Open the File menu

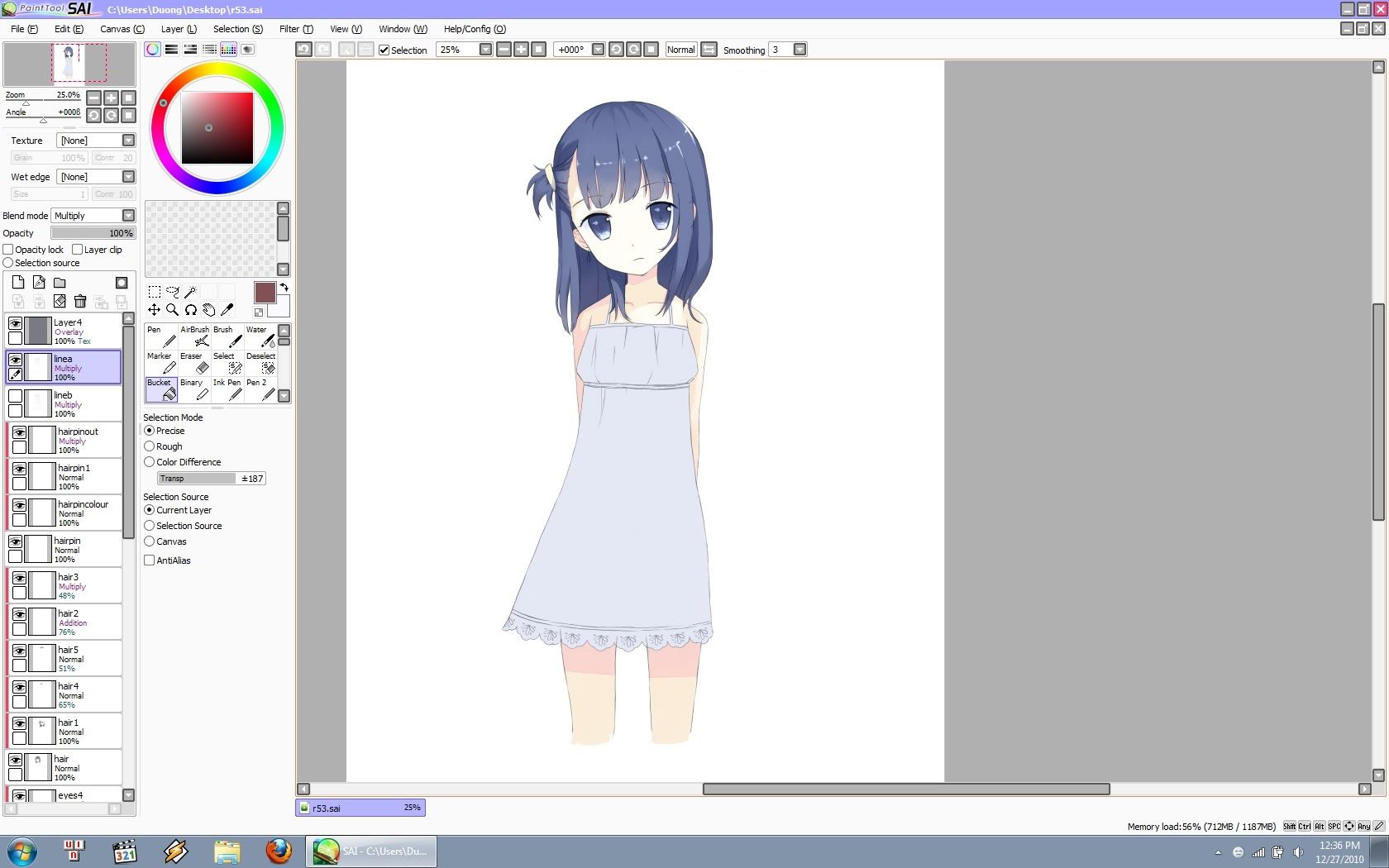[24, 29]
